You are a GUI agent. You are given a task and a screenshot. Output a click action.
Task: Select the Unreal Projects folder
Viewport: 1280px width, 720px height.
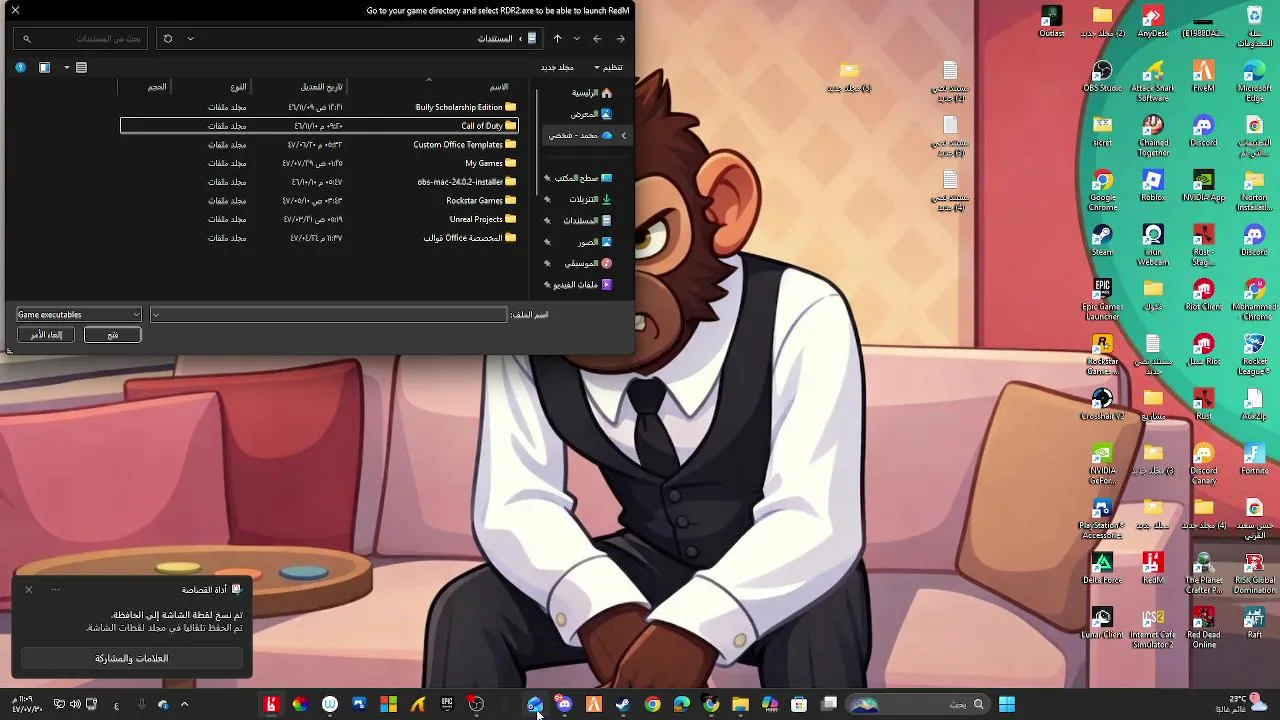click(x=320, y=219)
